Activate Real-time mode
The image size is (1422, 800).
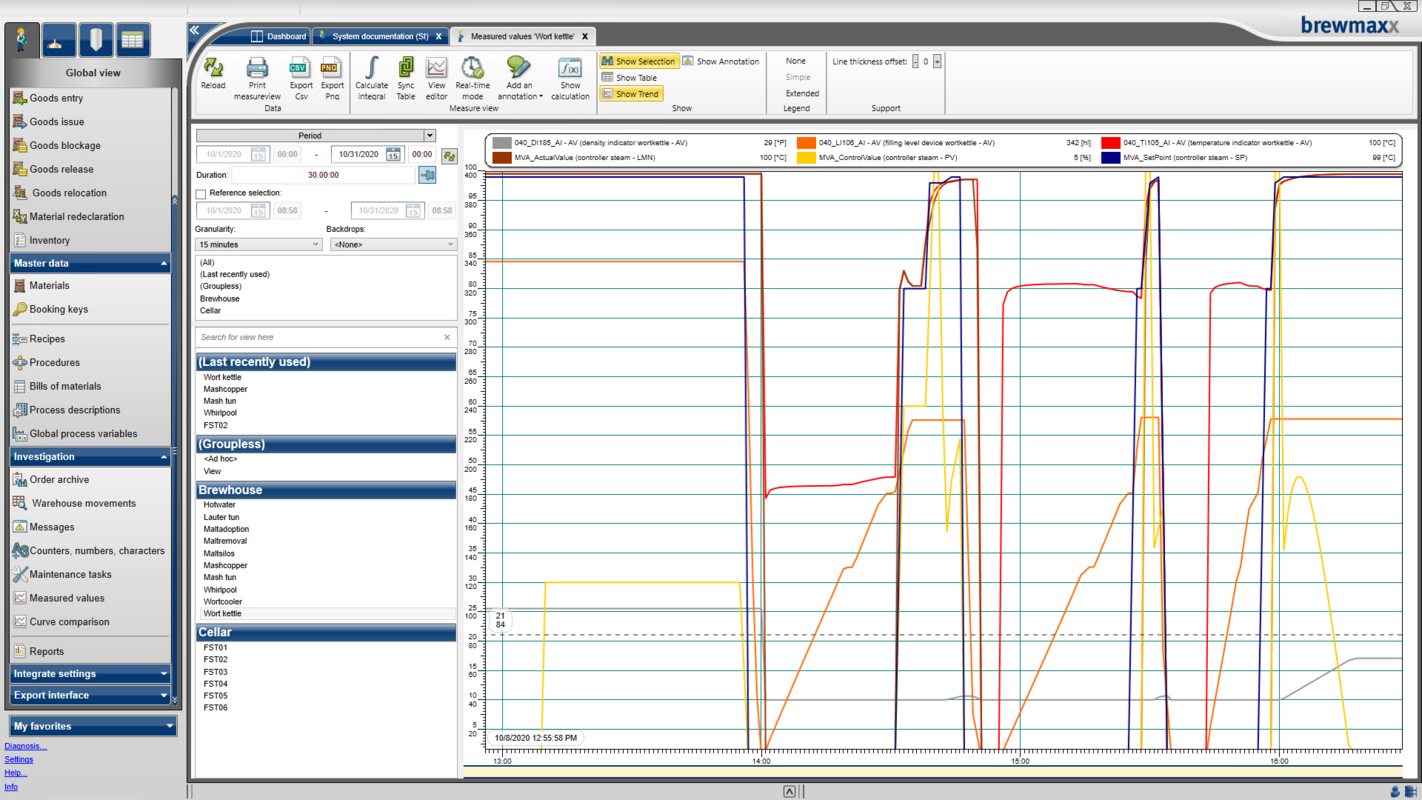(x=472, y=69)
